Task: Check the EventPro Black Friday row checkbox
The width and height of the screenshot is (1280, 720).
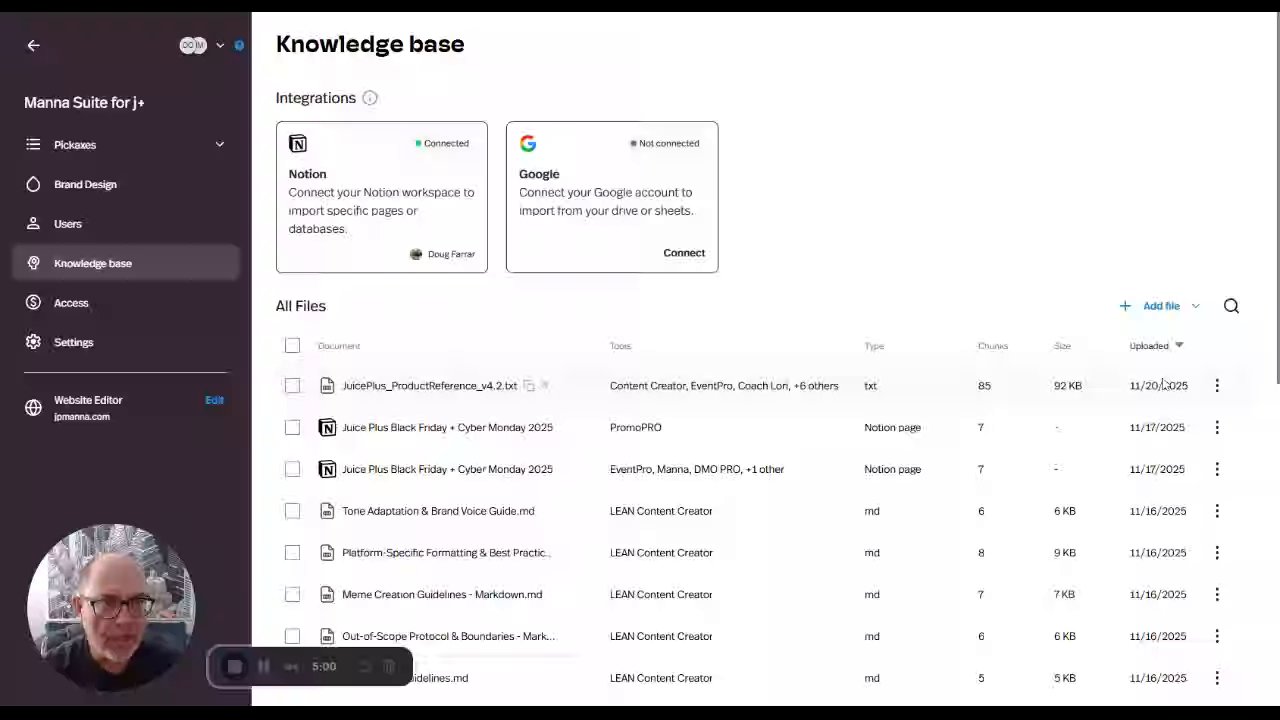Action: click(292, 469)
